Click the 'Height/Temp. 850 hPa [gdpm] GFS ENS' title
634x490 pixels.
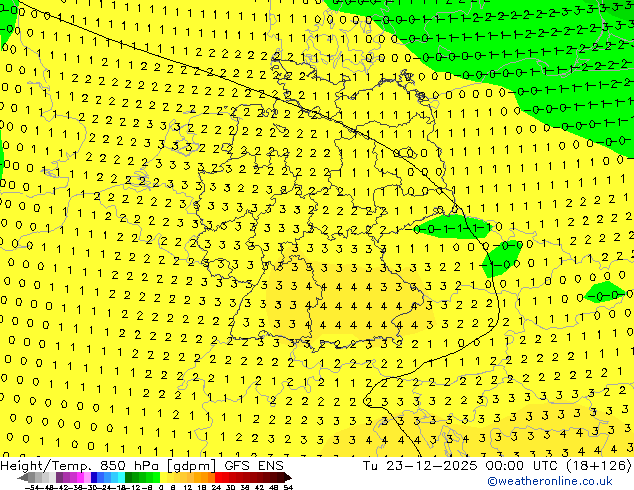coord(142,466)
